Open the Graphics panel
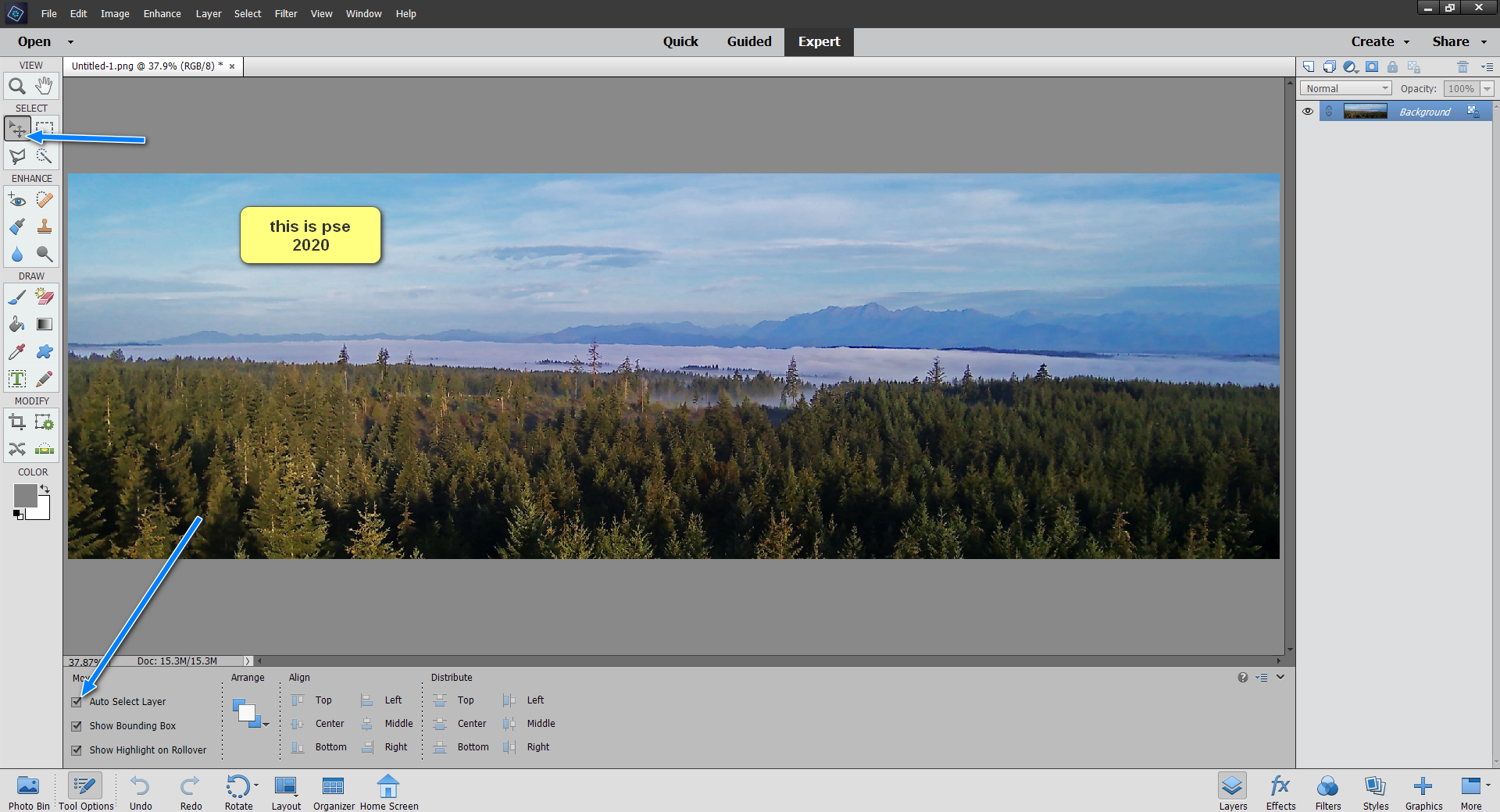1500x812 pixels. 1423,789
